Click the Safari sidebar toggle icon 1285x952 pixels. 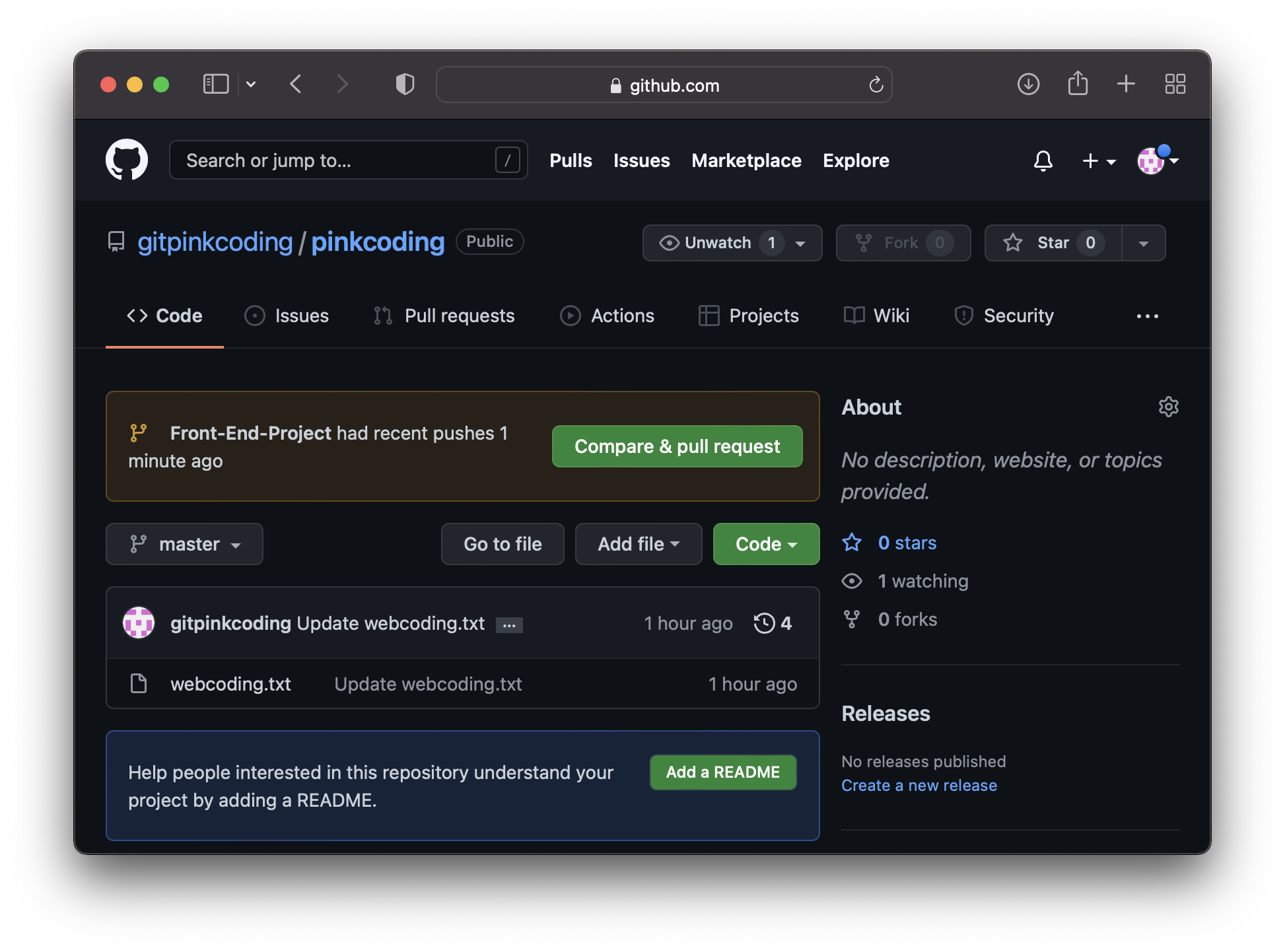[215, 85]
